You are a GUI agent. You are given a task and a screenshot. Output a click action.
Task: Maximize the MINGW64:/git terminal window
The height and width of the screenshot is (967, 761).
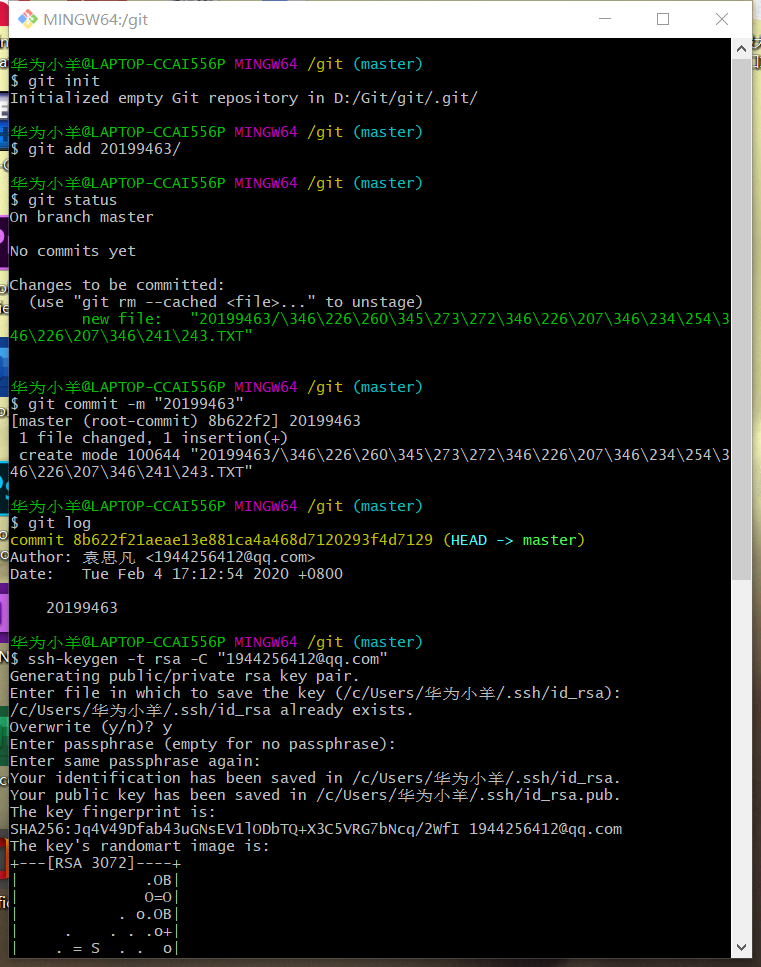663,19
